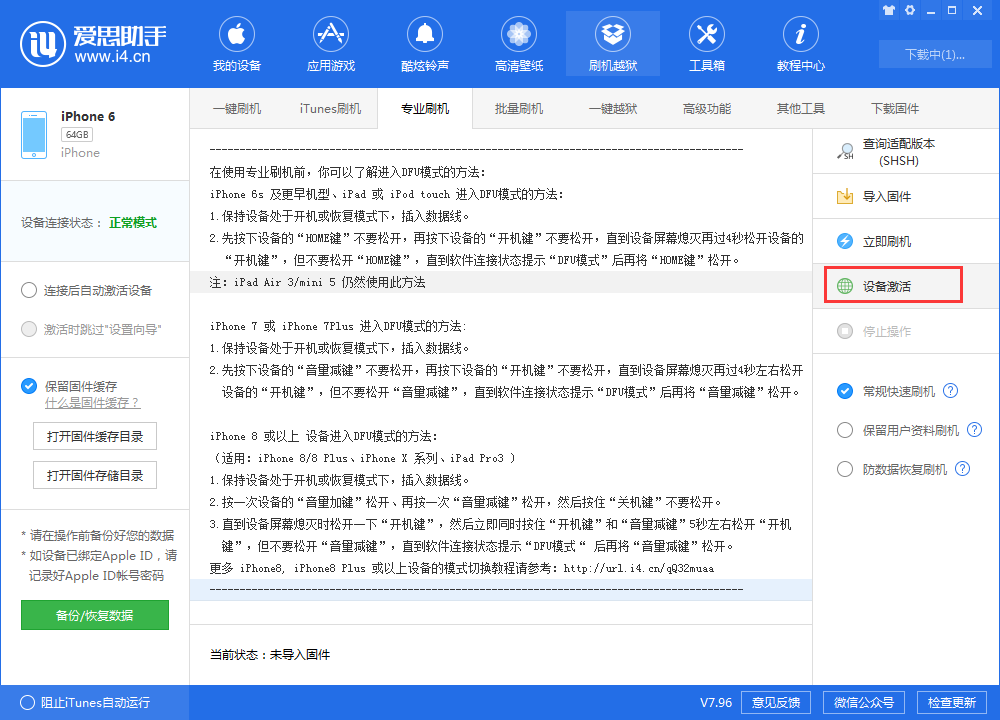Click 打开固件存储目录 to open firmware folder
The width and height of the screenshot is (1000, 720).
94,475
